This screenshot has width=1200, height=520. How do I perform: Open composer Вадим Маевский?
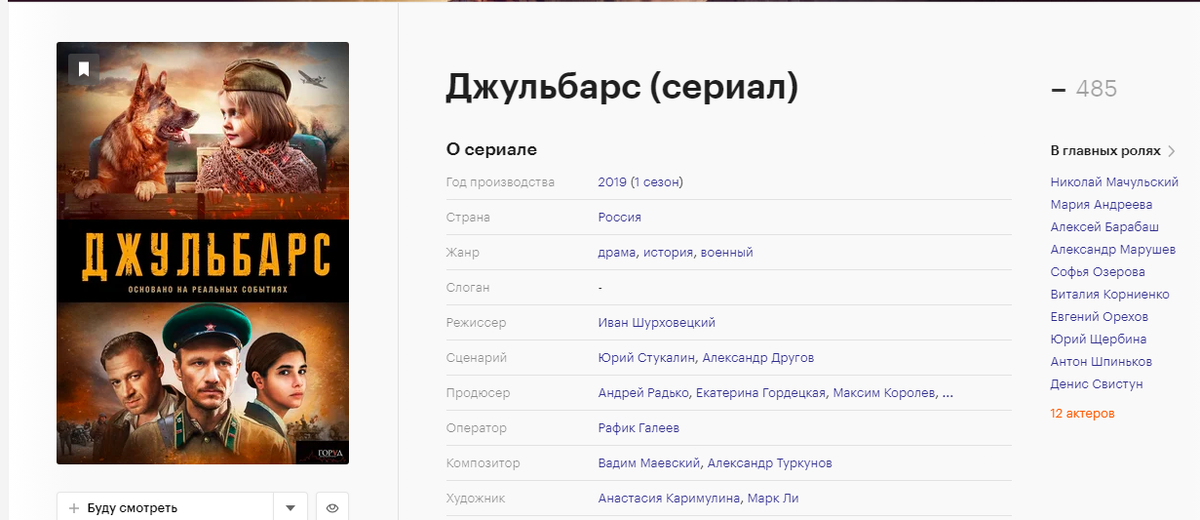tap(650, 463)
